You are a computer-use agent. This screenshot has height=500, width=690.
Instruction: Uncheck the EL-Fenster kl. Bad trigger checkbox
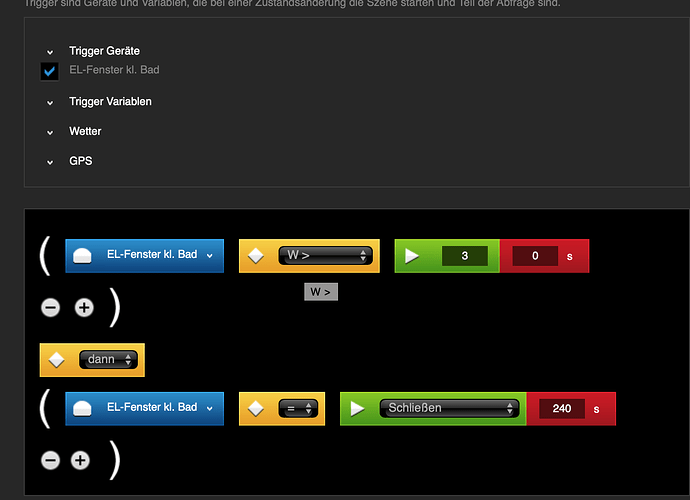pyautogui.click(x=49, y=71)
